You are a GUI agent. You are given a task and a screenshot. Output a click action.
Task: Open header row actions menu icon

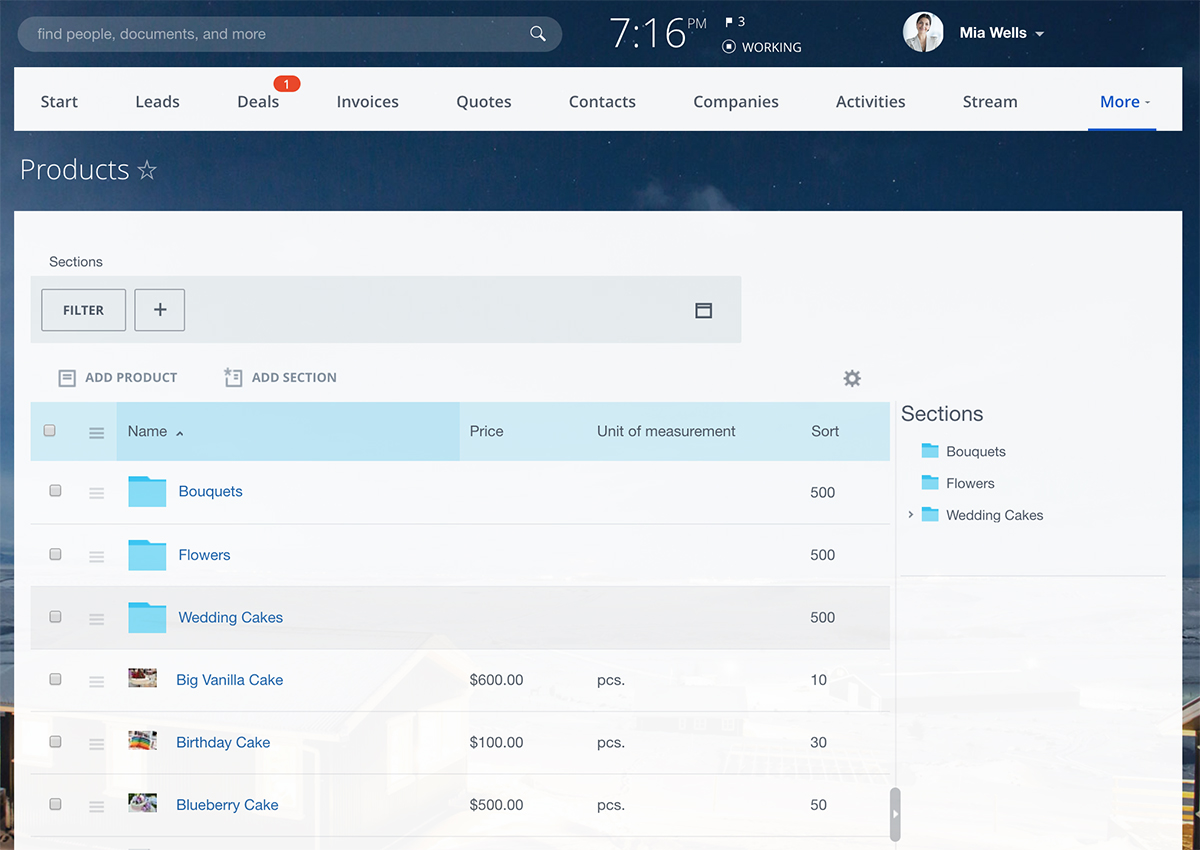[97, 433]
